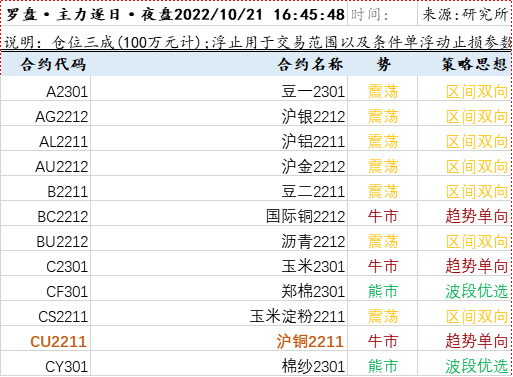The image size is (513, 377).
Task: Click contract name 玉米淀粉2211
Action: tap(297, 316)
